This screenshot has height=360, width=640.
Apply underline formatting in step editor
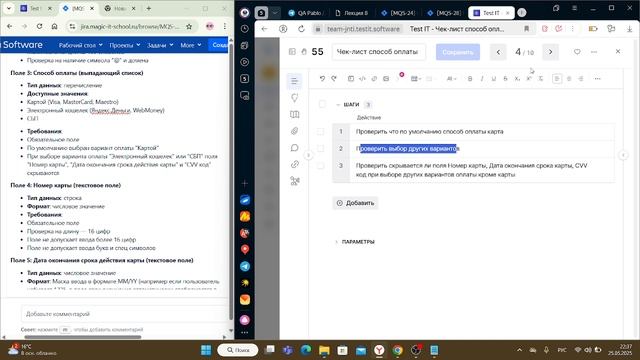click(x=493, y=78)
